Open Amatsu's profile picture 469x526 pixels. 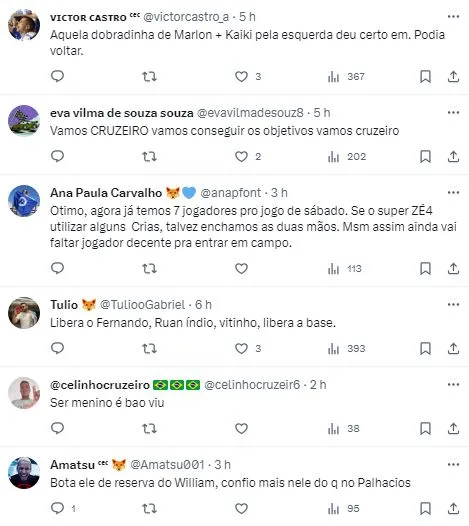pos(24,473)
